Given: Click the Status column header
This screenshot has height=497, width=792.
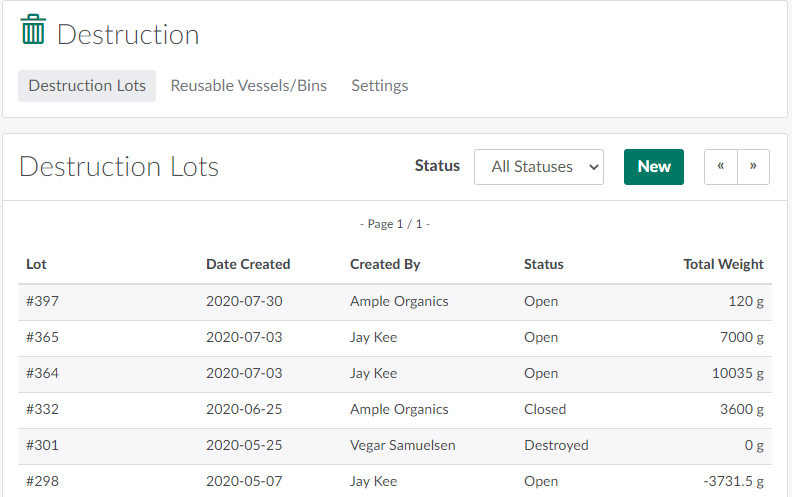Looking at the screenshot, I should tap(543, 265).
